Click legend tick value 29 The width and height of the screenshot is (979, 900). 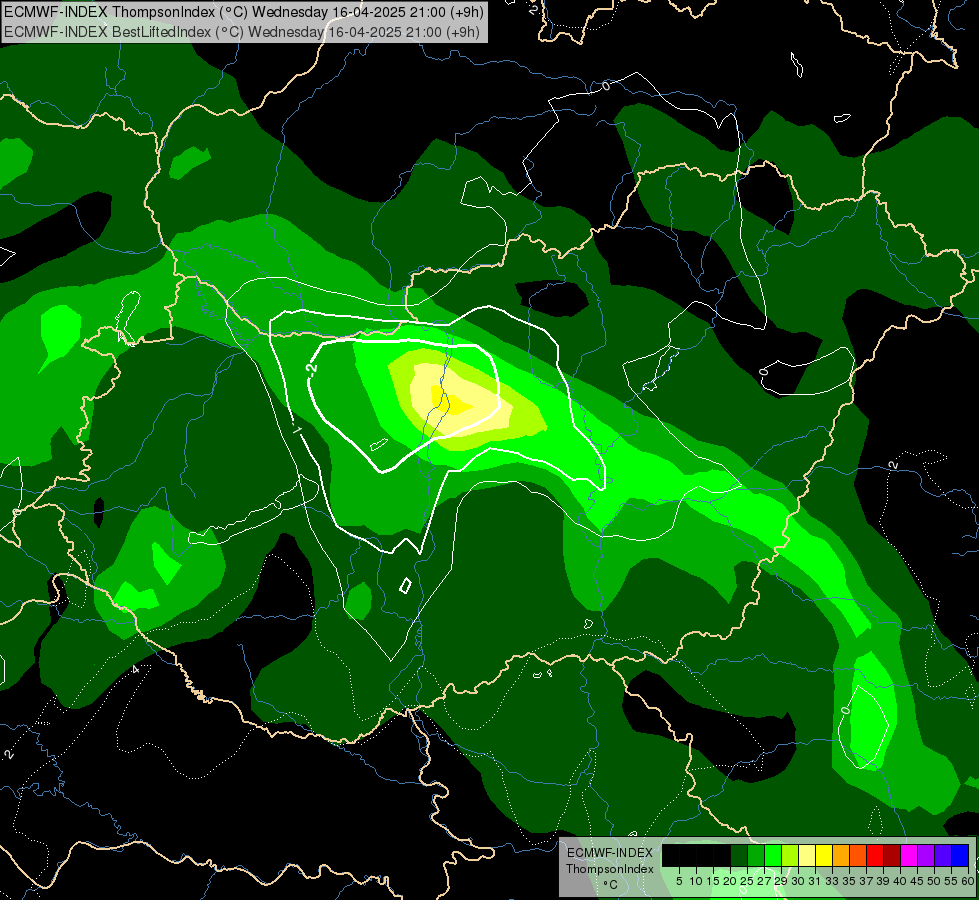coord(781,881)
